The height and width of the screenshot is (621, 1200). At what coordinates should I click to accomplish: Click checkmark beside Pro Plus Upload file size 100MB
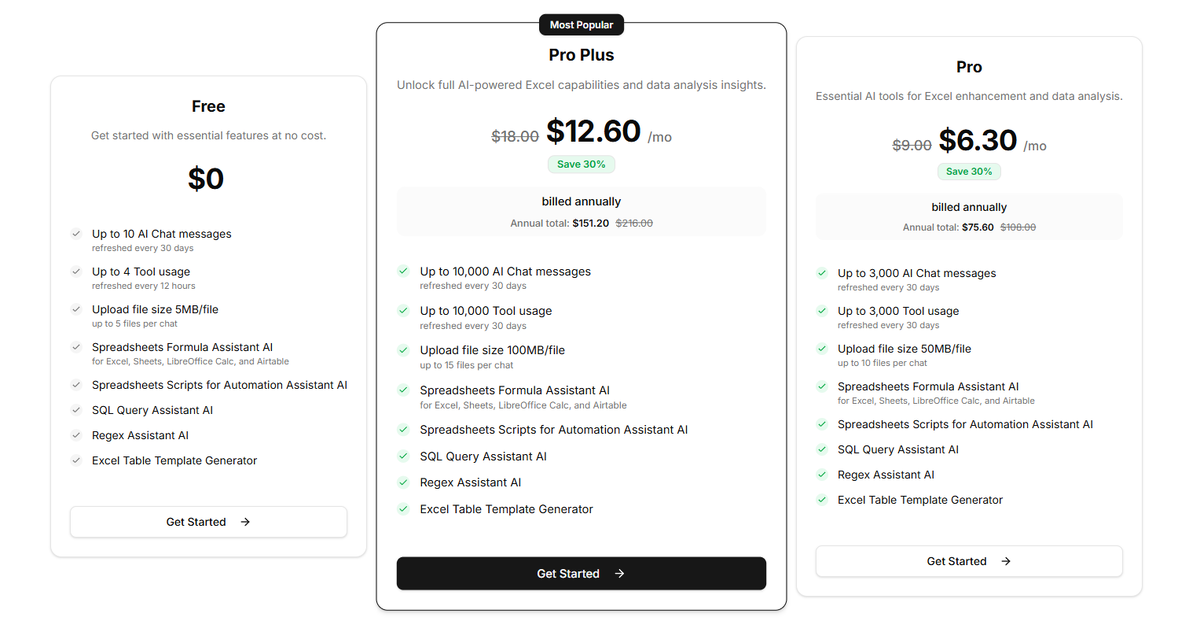[403, 350]
